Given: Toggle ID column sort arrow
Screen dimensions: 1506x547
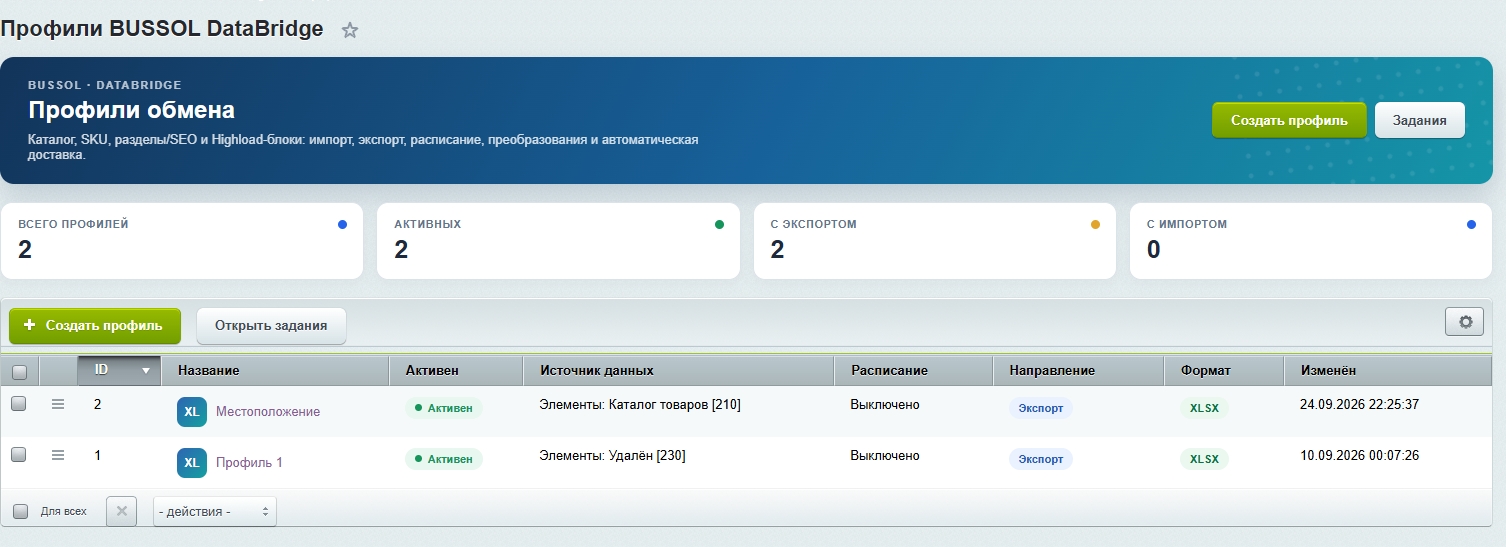Looking at the screenshot, I should click(146, 371).
